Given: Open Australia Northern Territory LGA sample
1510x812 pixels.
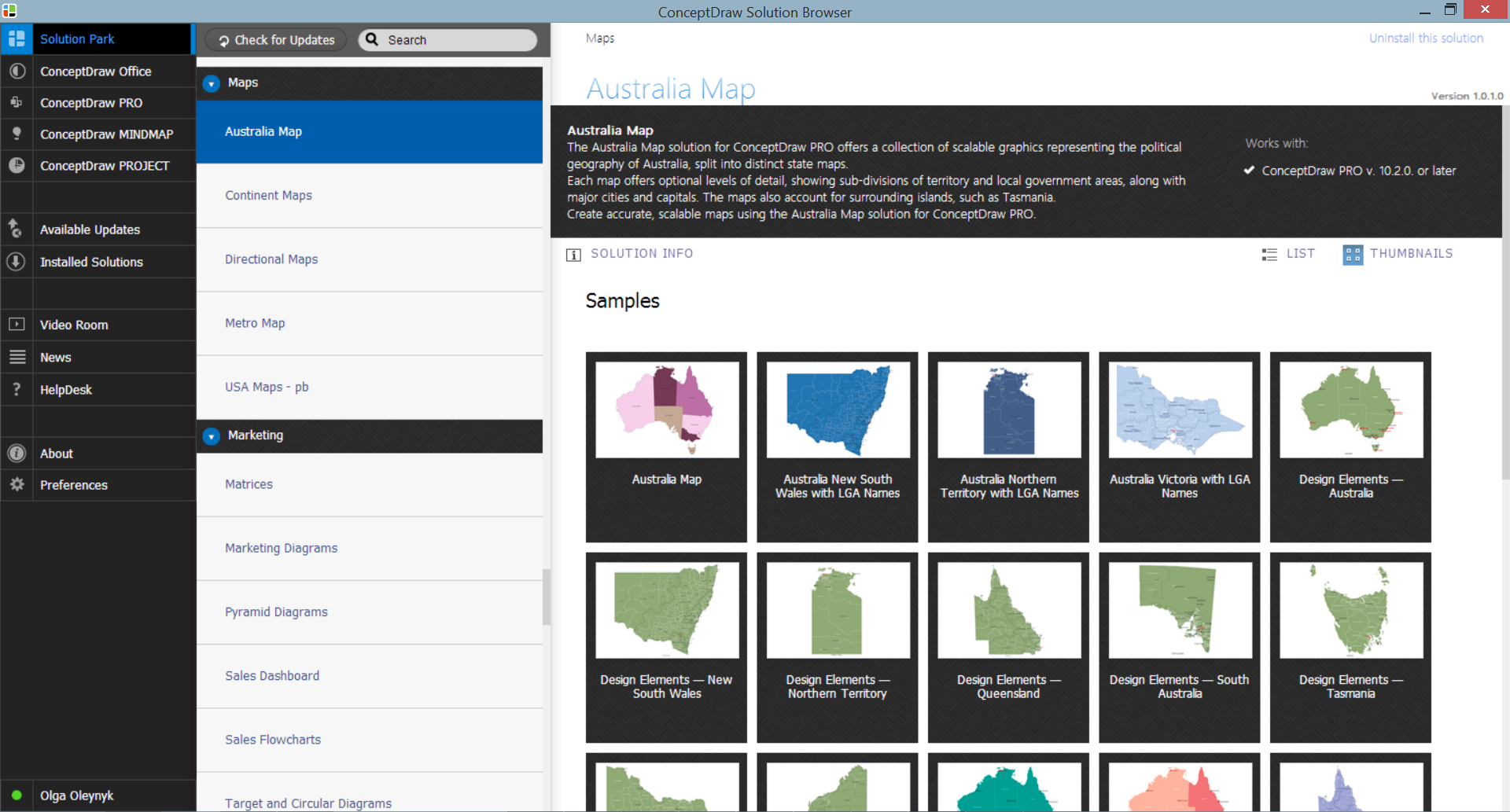Looking at the screenshot, I should (x=1008, y=446).
